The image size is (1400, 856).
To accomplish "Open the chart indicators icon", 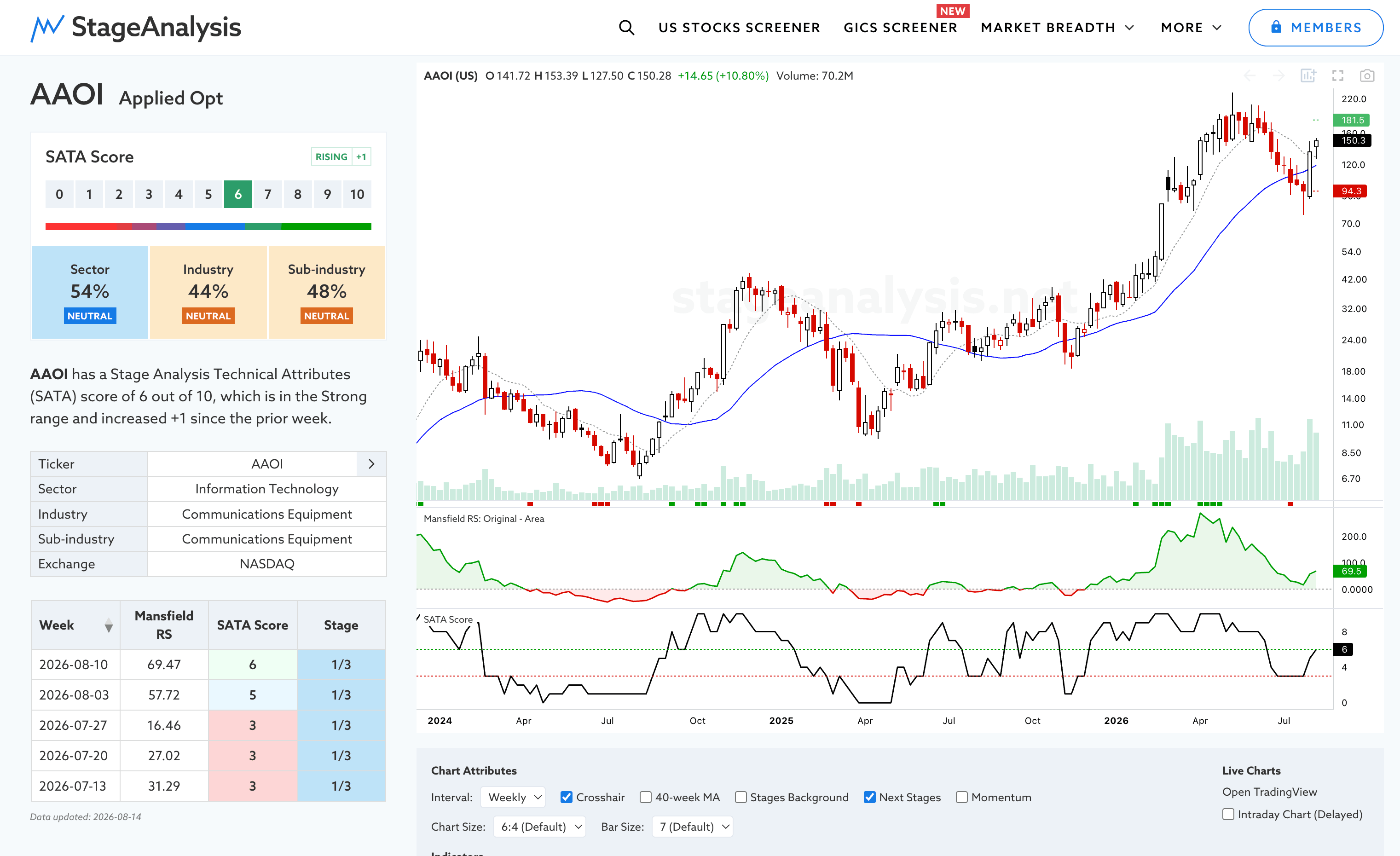I will tap(1308, 75).
